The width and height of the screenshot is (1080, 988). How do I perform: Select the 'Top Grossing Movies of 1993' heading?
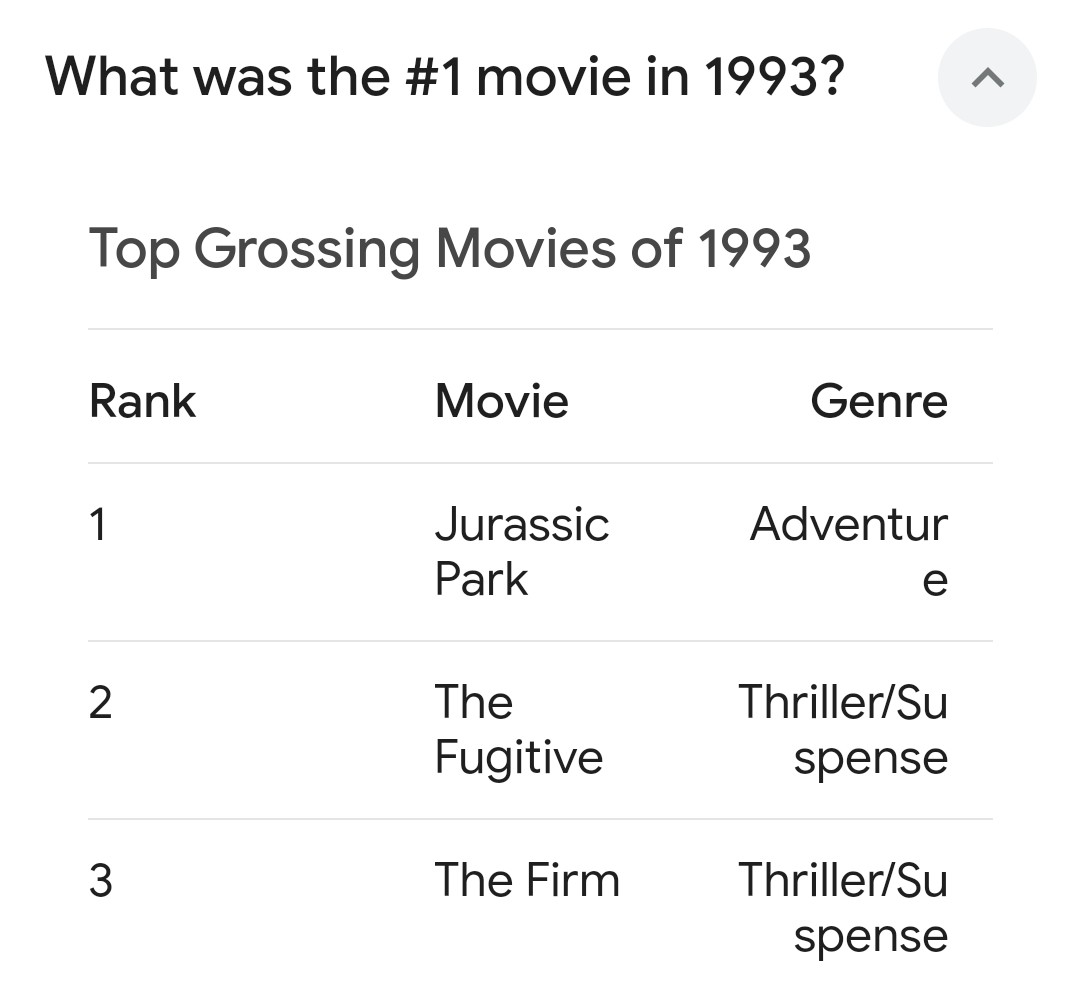coord(450,249)
